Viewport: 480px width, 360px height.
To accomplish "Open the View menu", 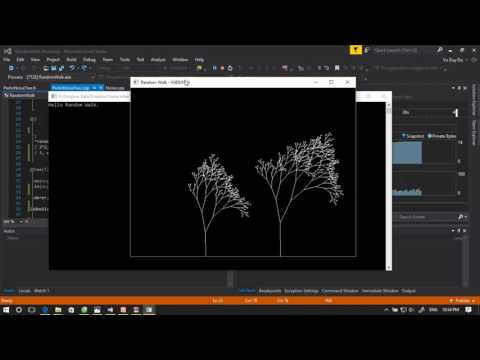I will click(x=35, y=60).
